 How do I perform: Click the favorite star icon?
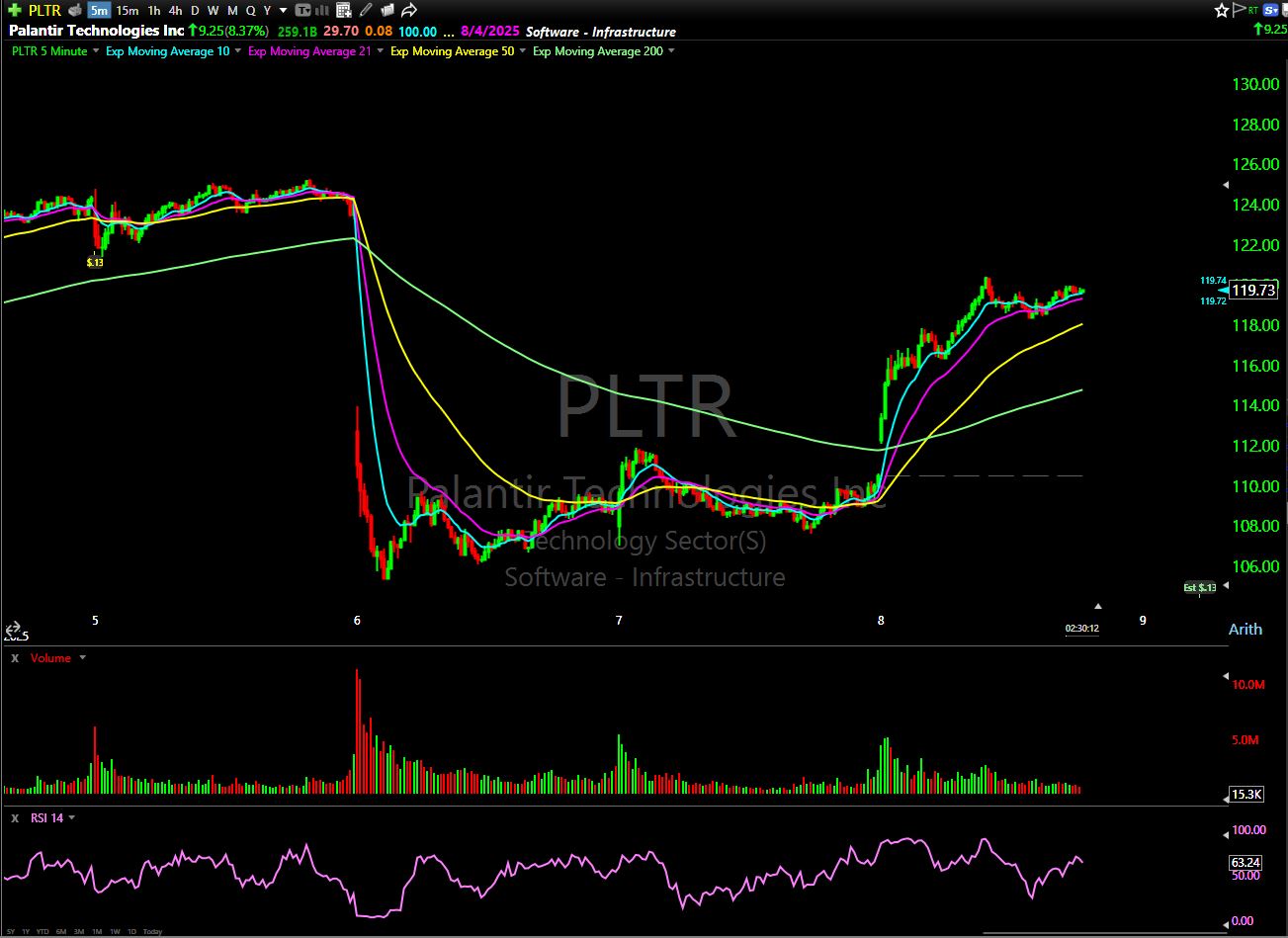[x=1222, y=10]
